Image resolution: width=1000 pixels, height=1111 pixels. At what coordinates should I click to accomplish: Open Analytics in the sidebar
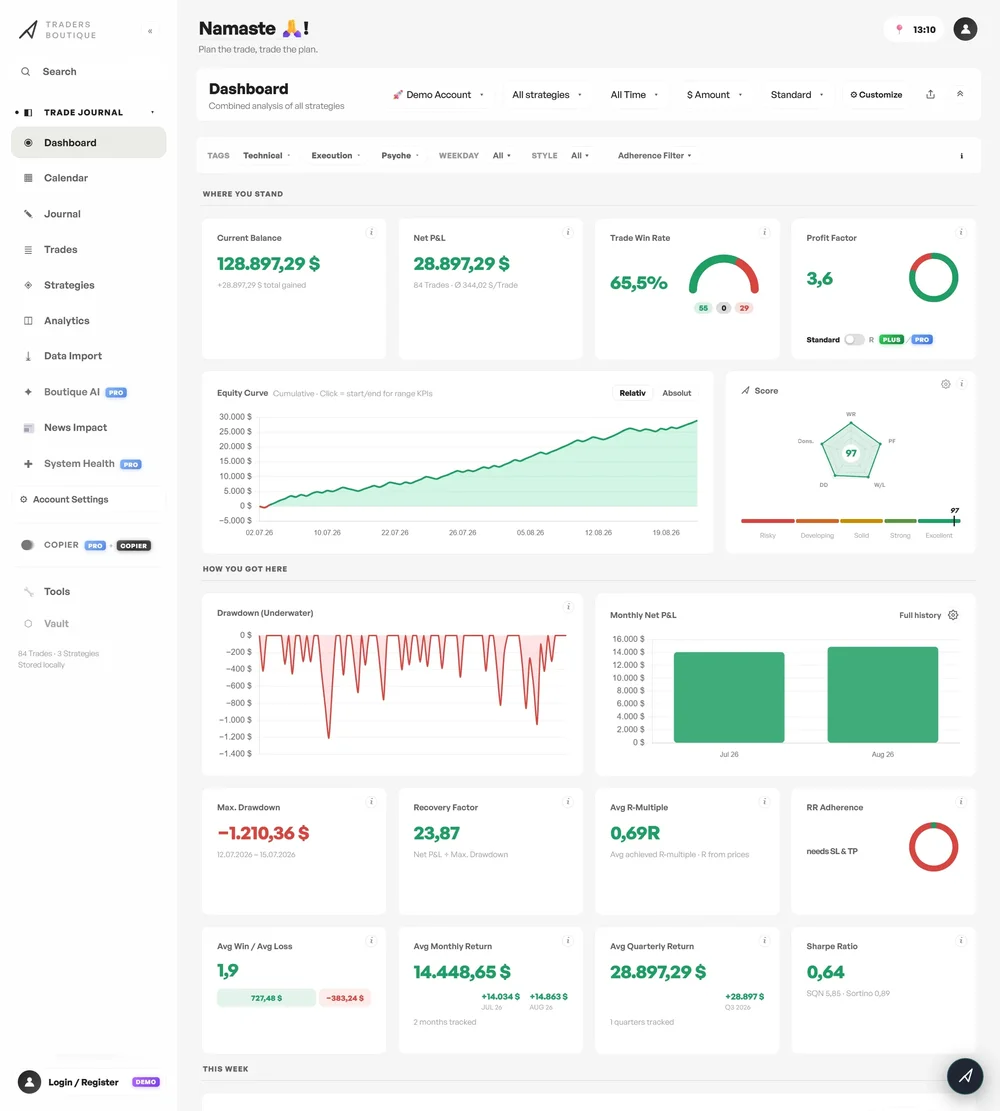point(89,321)
